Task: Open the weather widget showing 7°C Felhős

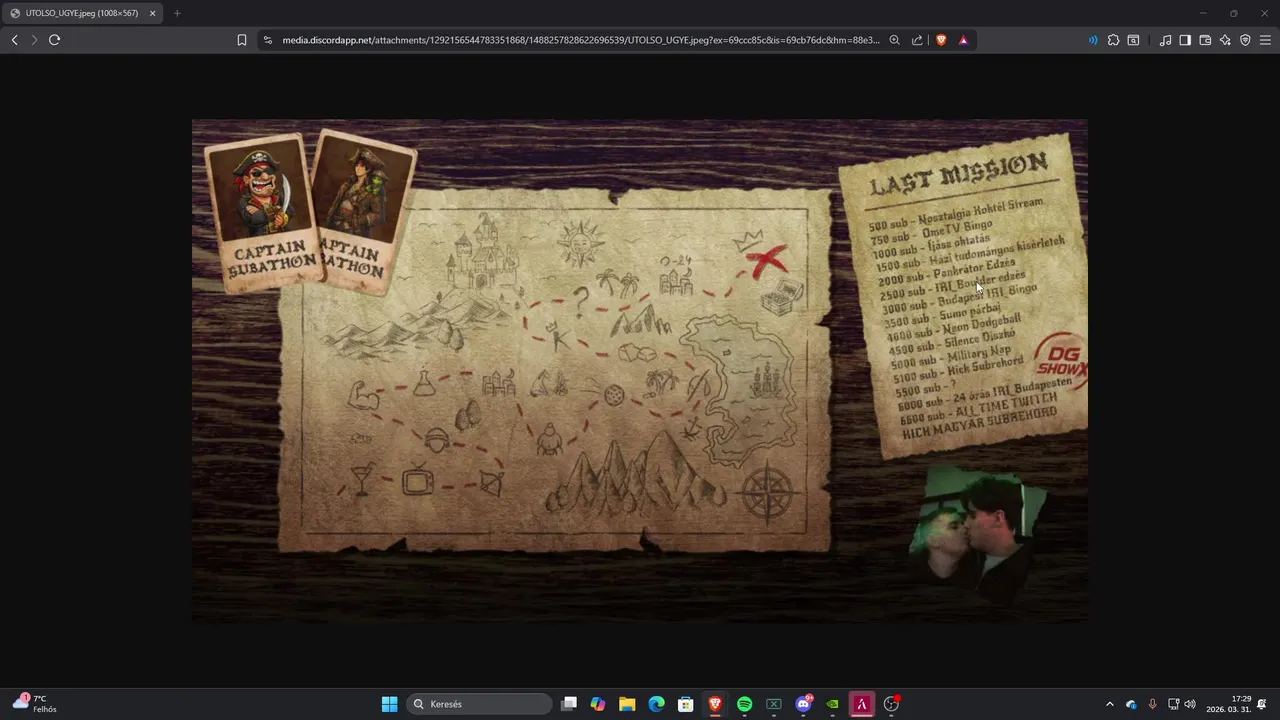Action: coord(35,703)
